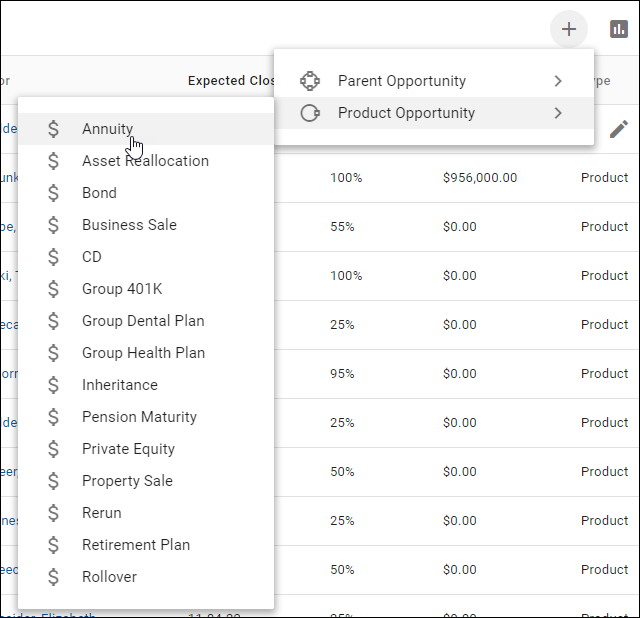Click the dollar icon beside Bond

(54, 193)
